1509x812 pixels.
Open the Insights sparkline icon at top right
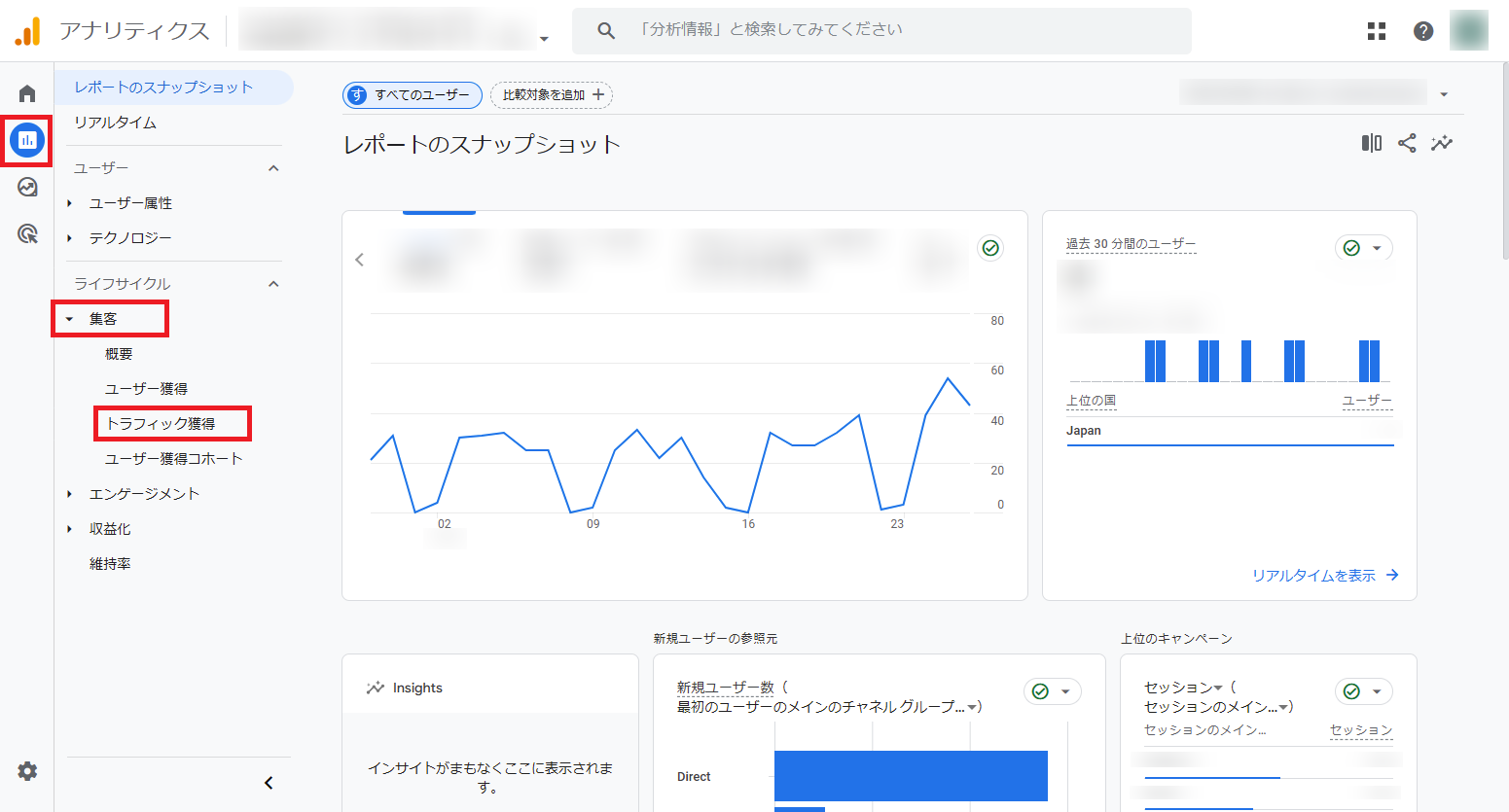point(1441,144)
